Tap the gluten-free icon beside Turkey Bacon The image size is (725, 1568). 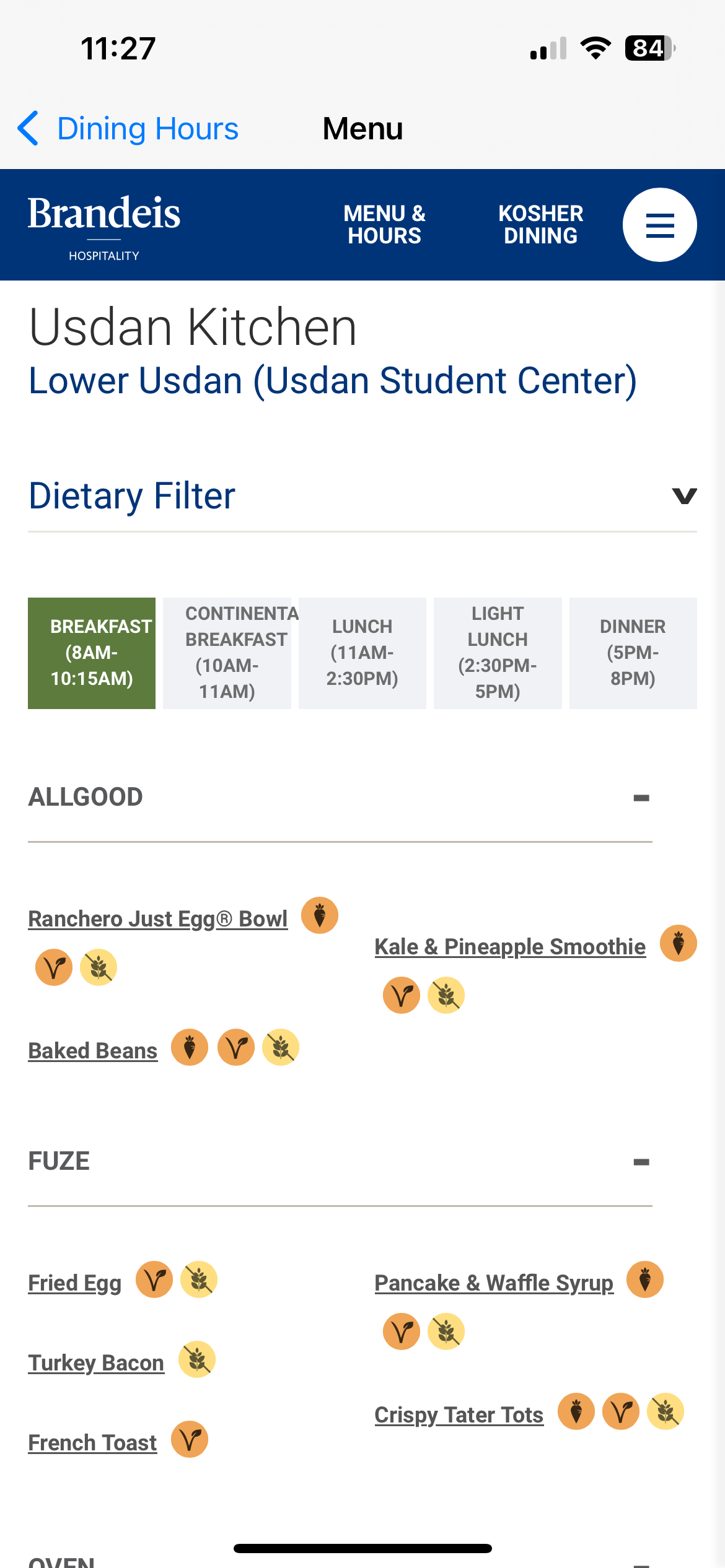(x=197, y=1359)
